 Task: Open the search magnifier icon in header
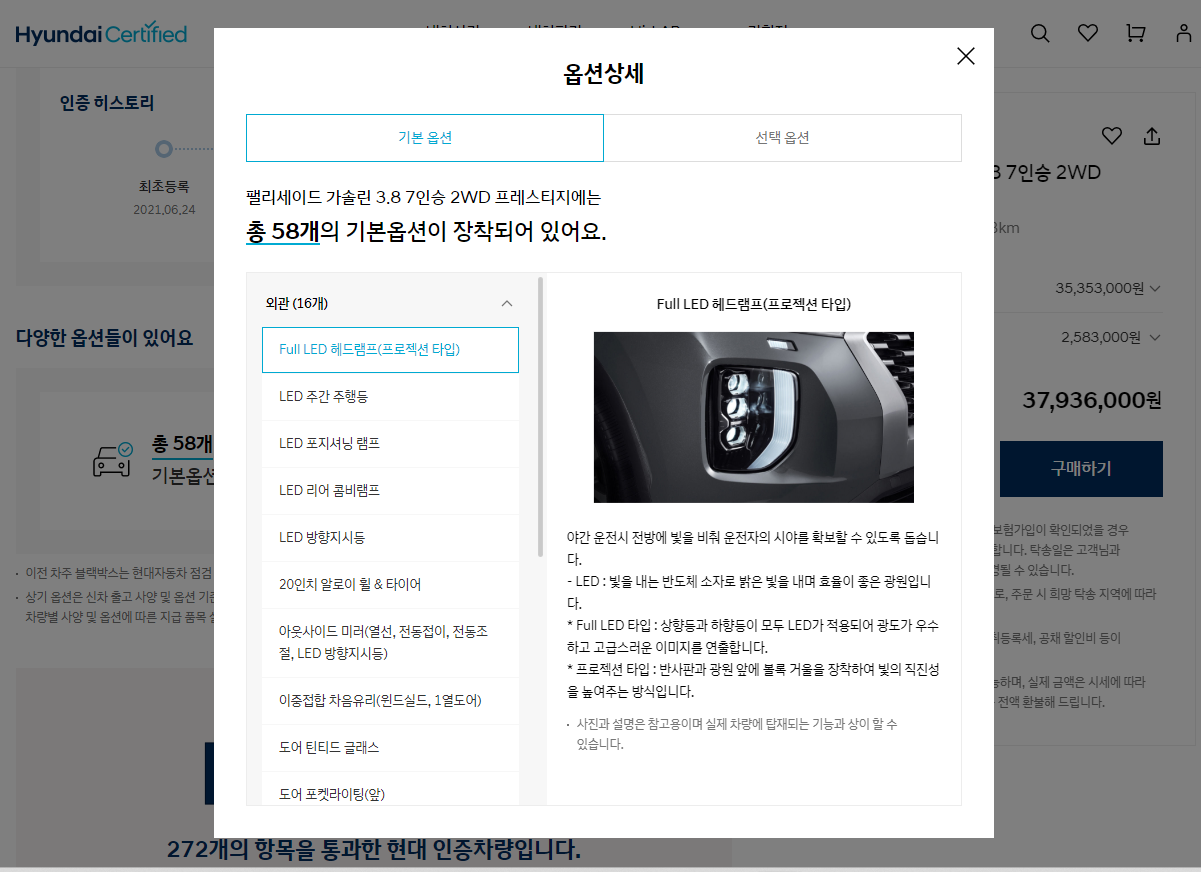[1040, 33]
